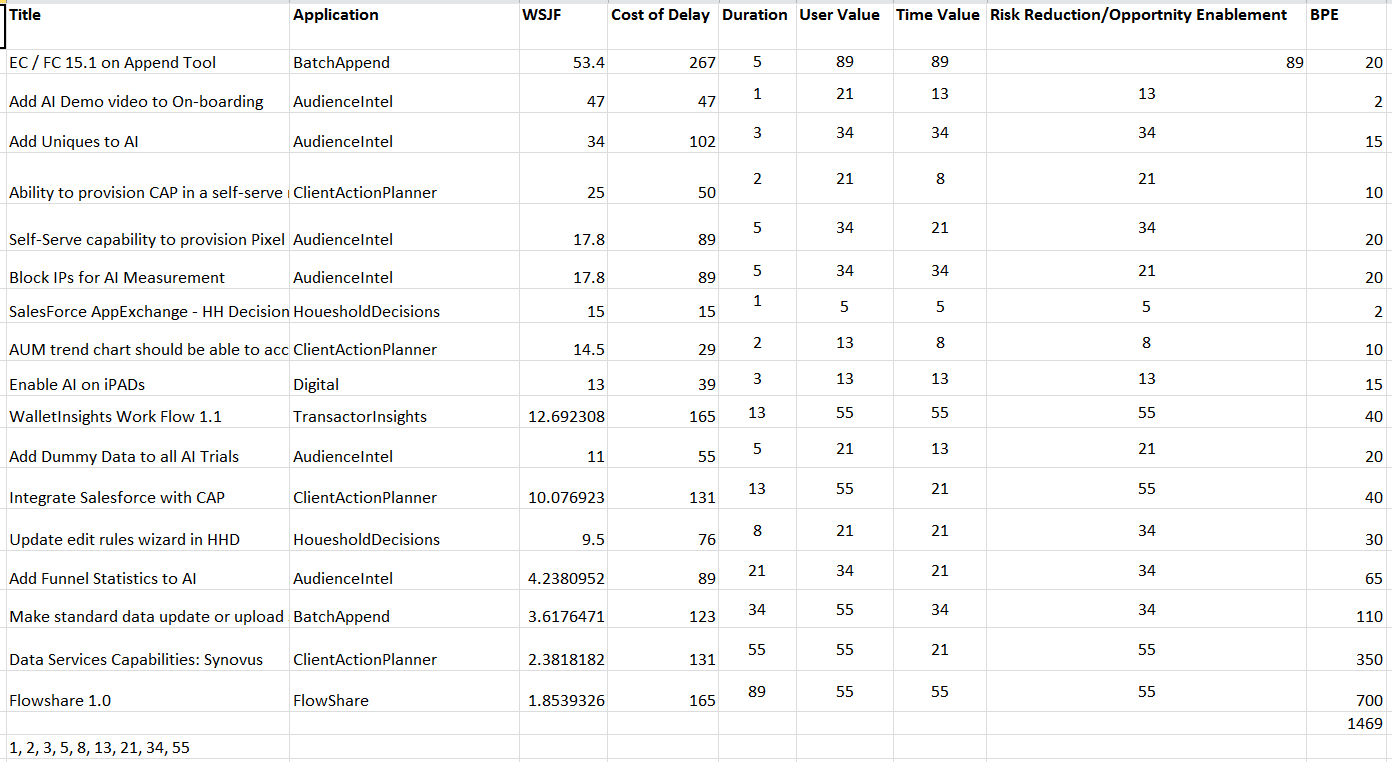Select 'Add Dummy Data to all AI Trials' cell
Viewport: 1392px width, 762px height.
coord(148,449)
